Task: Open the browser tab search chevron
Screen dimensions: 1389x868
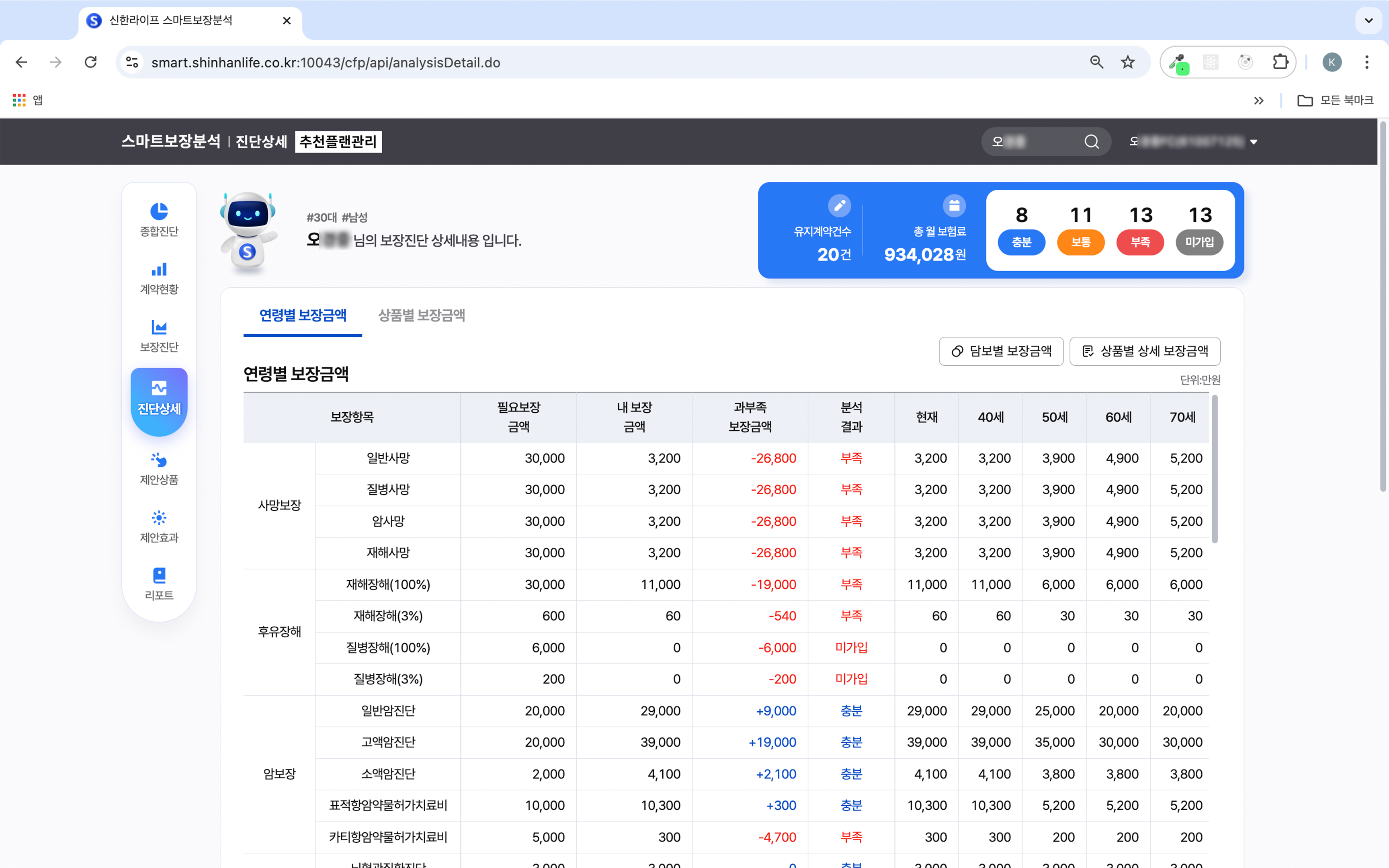Action: click(1369, 20)
